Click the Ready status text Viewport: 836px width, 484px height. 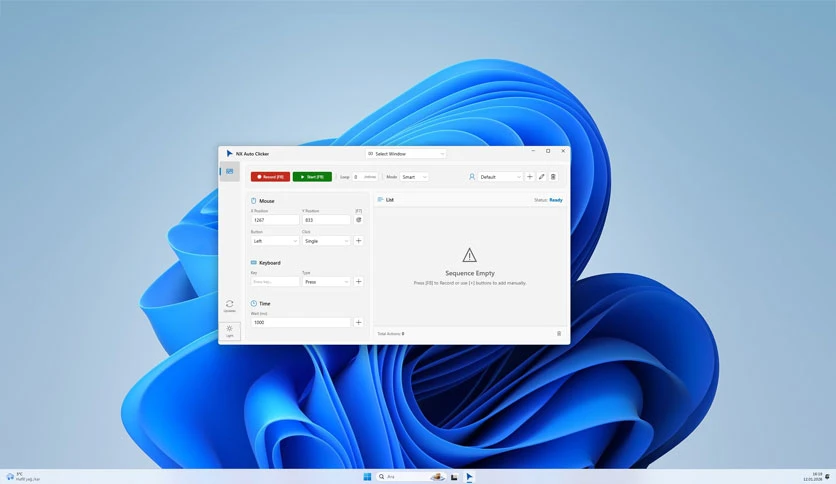click(x=556, y=200)
